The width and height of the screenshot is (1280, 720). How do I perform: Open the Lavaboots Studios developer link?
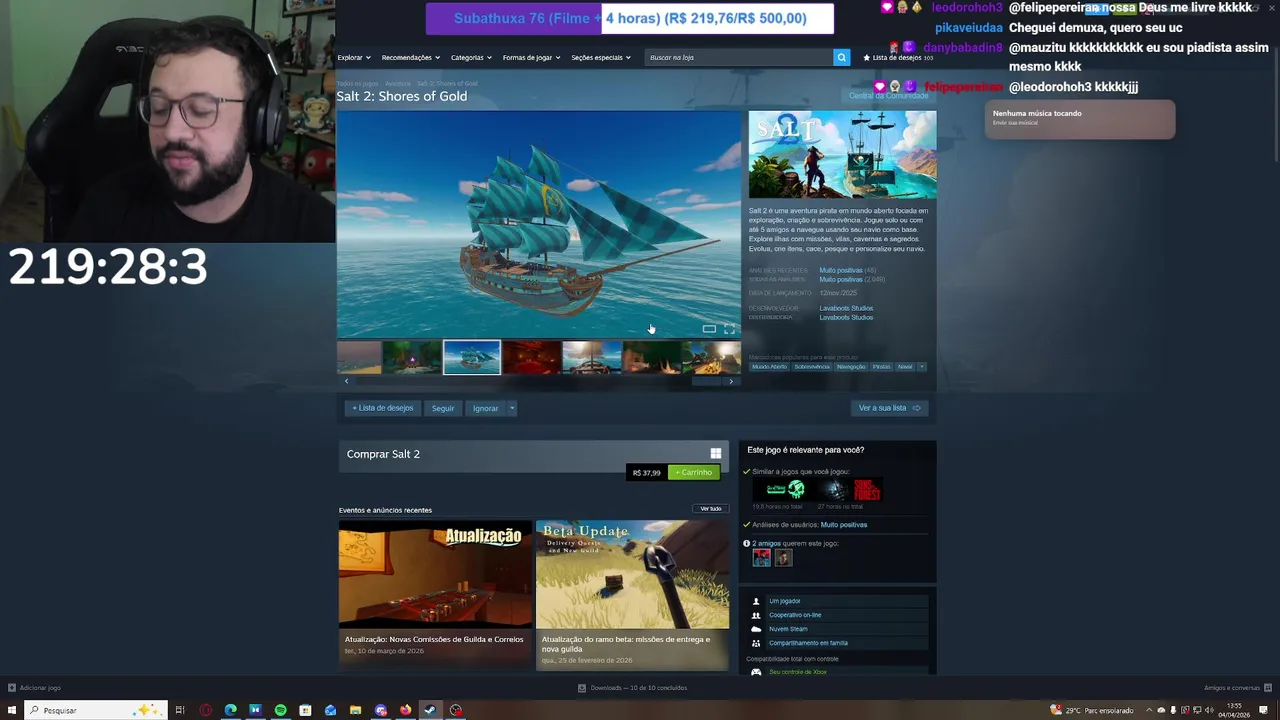(846, 308)
